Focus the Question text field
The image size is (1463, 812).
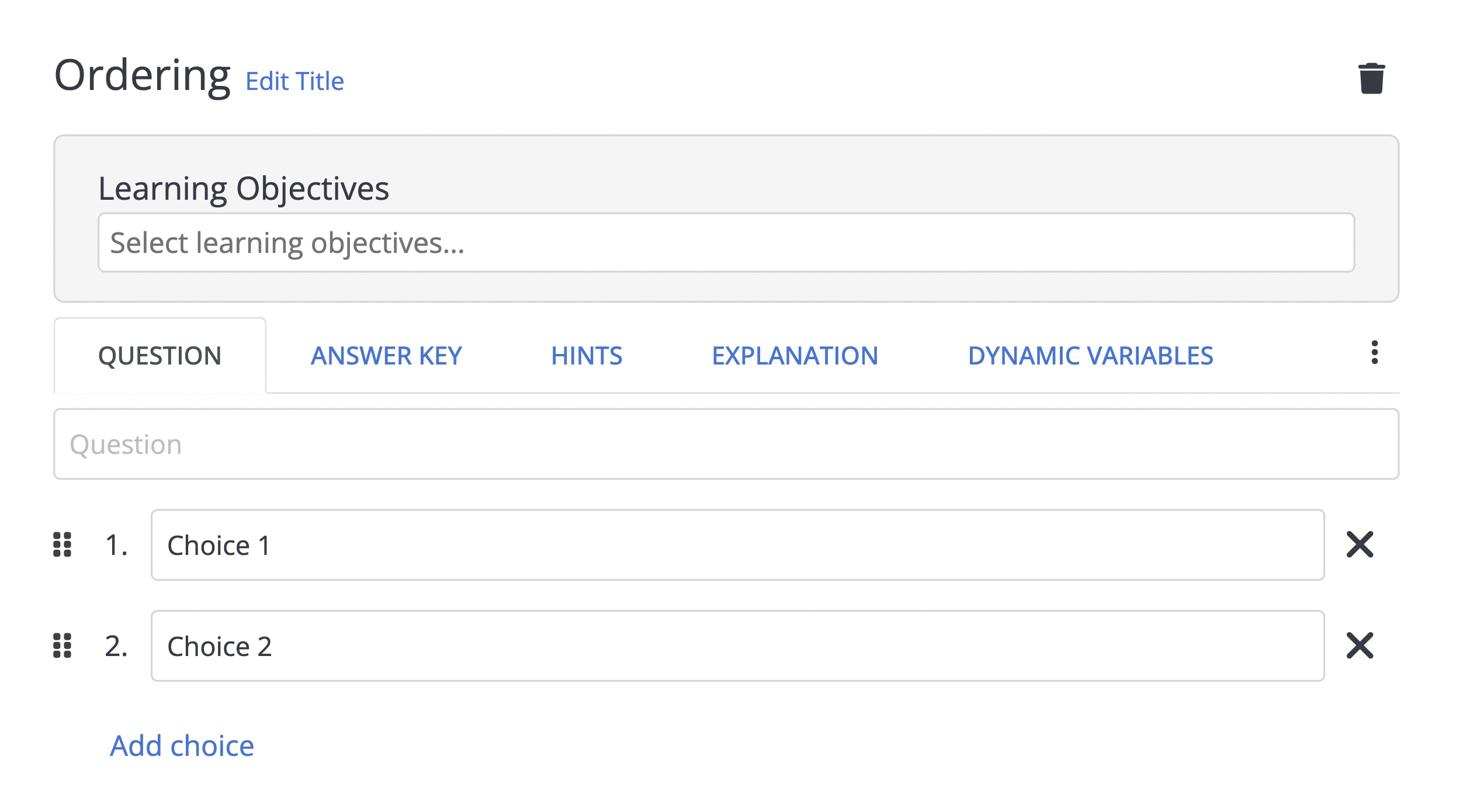click(726, 444)
